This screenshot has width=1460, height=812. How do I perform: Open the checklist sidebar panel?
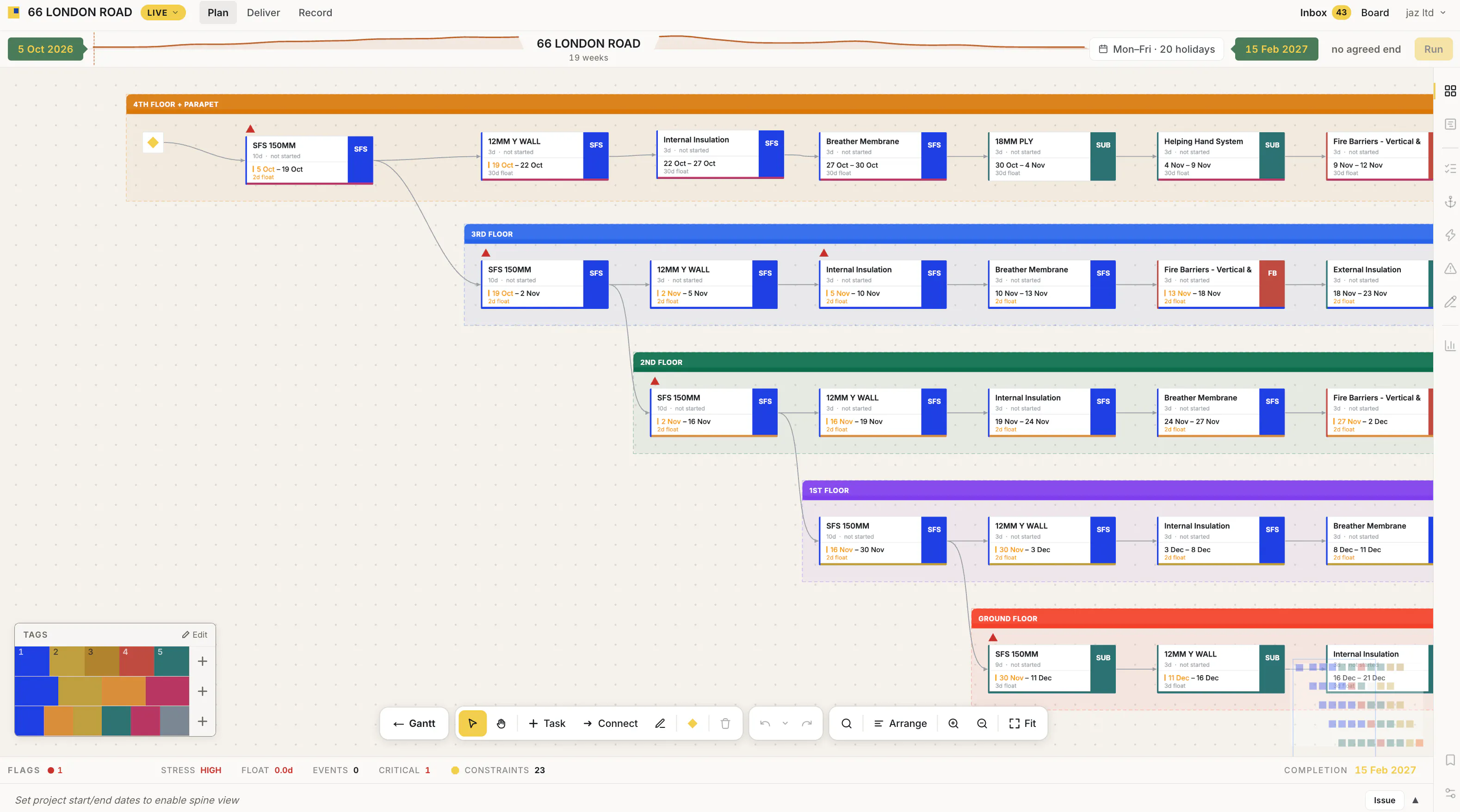click(x=1450, y=168)
